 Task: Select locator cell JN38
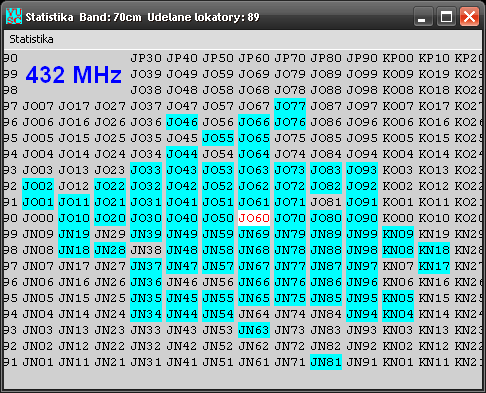(146, 250)
